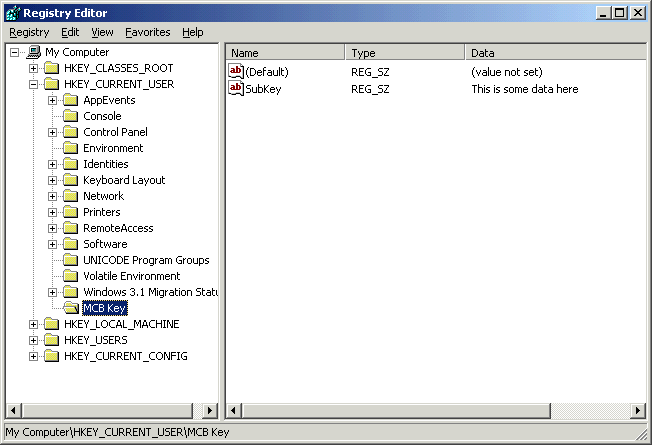Click the AppEvents folder icon
The width and height of the screenshot is (652, 445).
click(71, 100)
